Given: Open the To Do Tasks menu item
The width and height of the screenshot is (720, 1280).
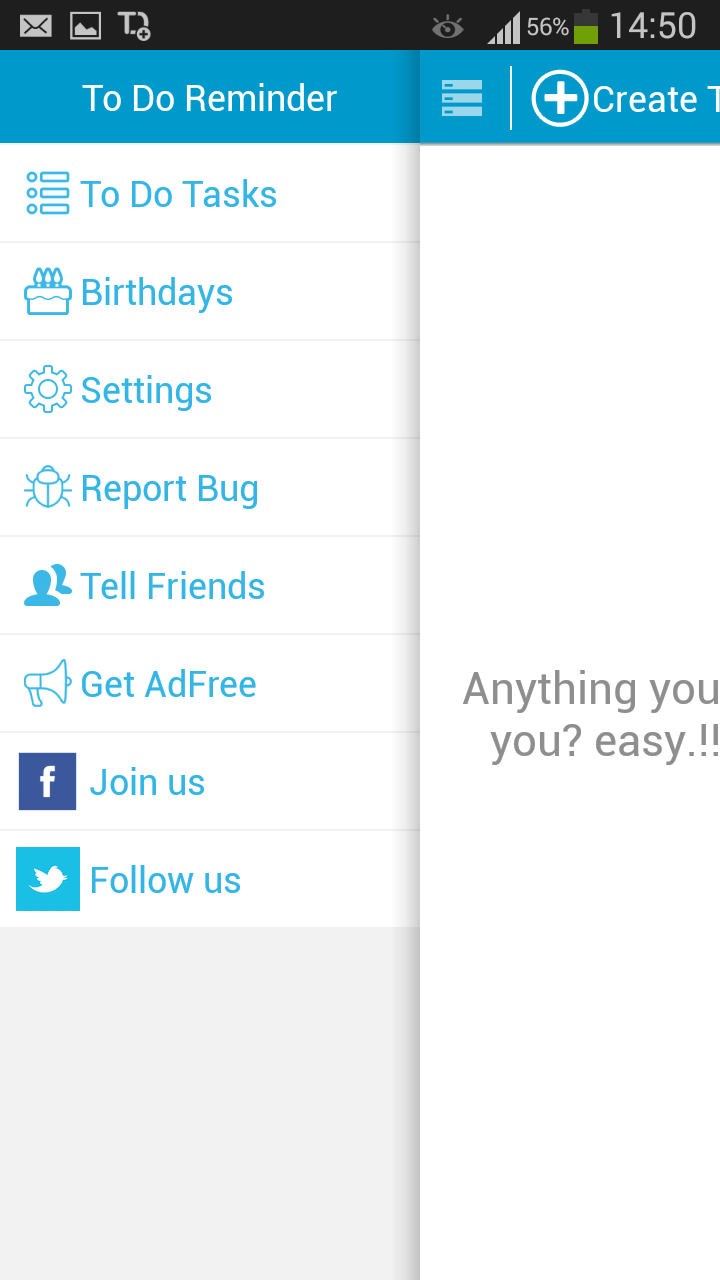Looking at the screenshot, I should tap(179, 194).
